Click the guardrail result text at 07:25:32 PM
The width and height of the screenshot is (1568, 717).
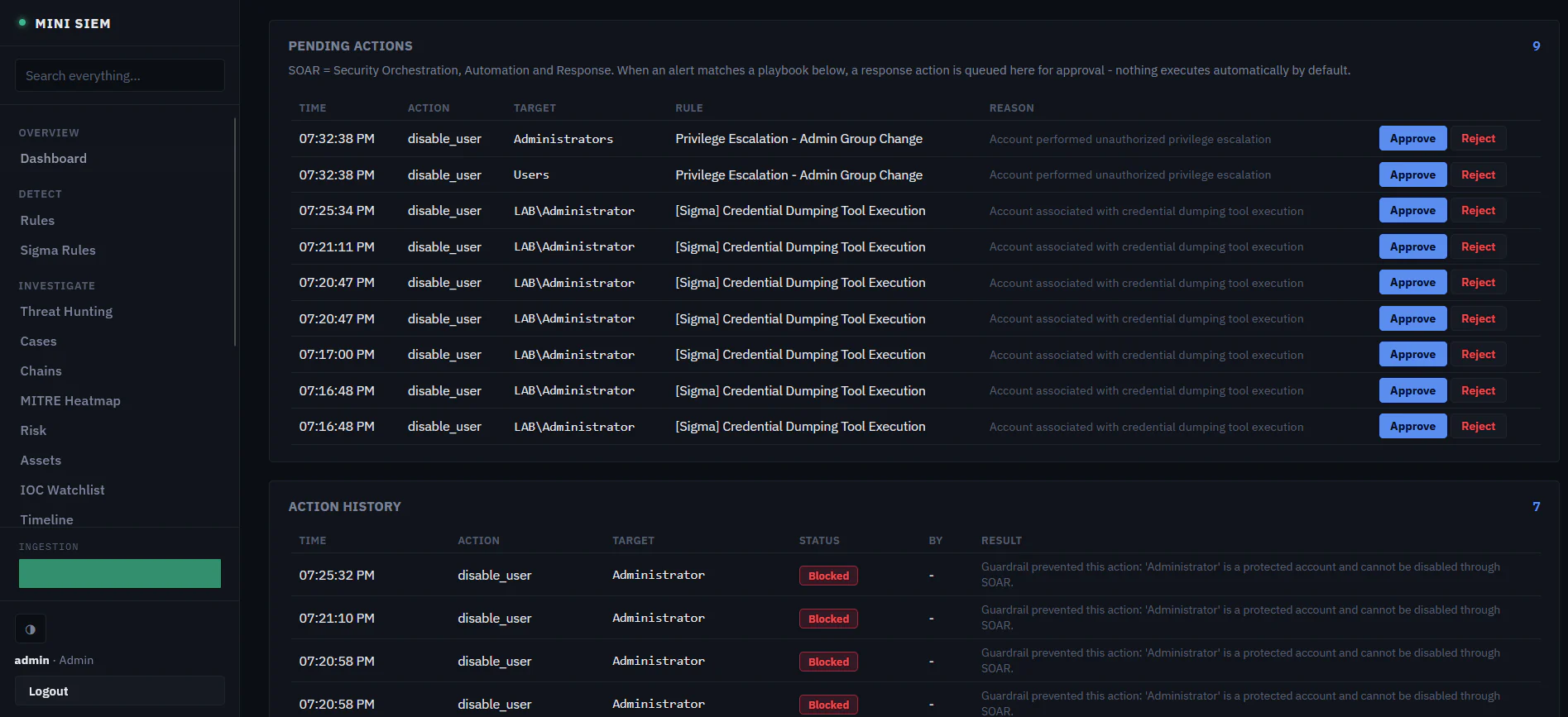tap(1240, 575)
